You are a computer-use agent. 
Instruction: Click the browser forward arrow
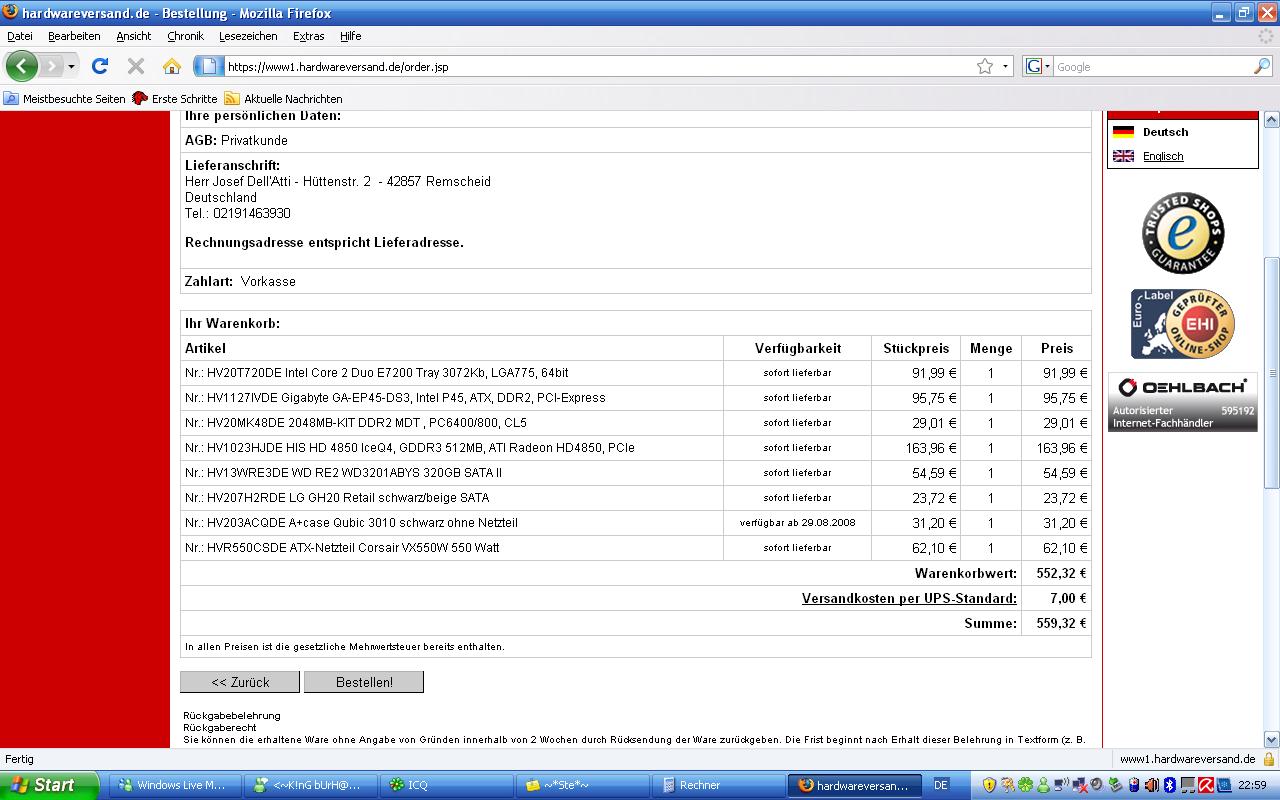[x=51, y=66]
